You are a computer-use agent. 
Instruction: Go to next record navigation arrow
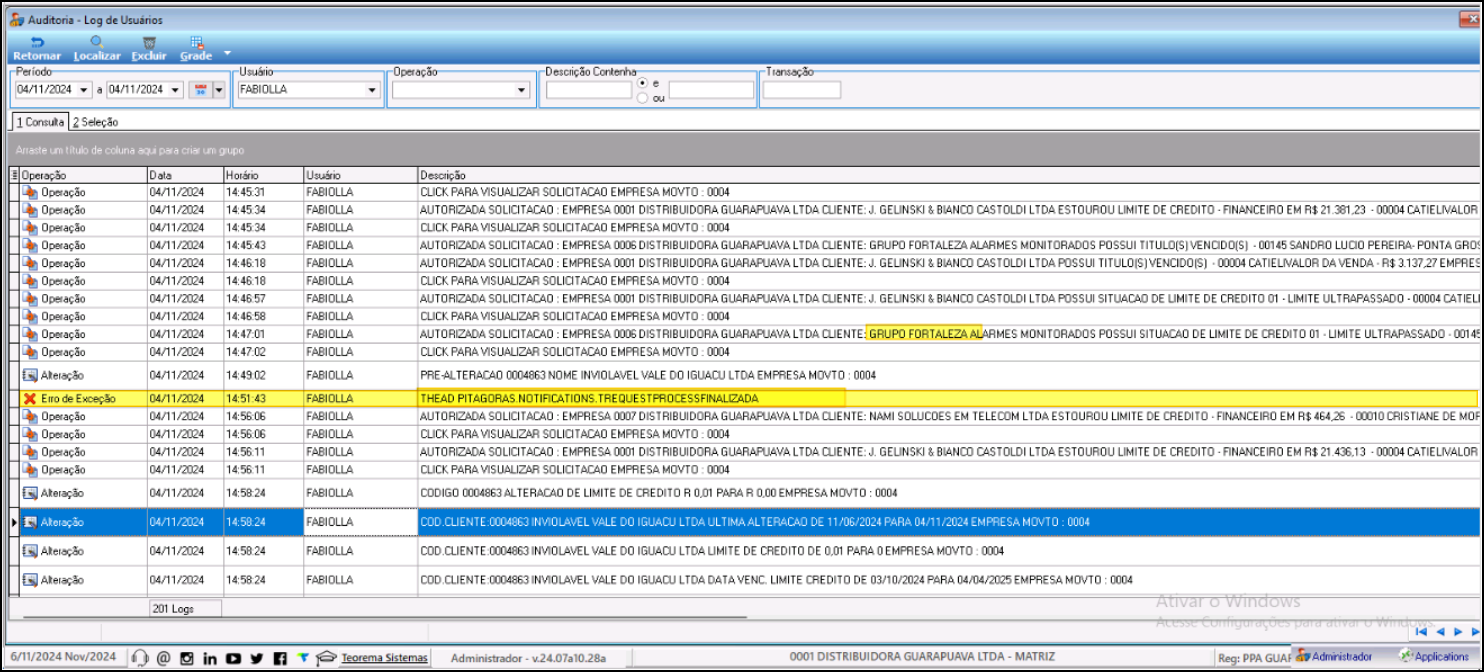tap(1458, 632)
